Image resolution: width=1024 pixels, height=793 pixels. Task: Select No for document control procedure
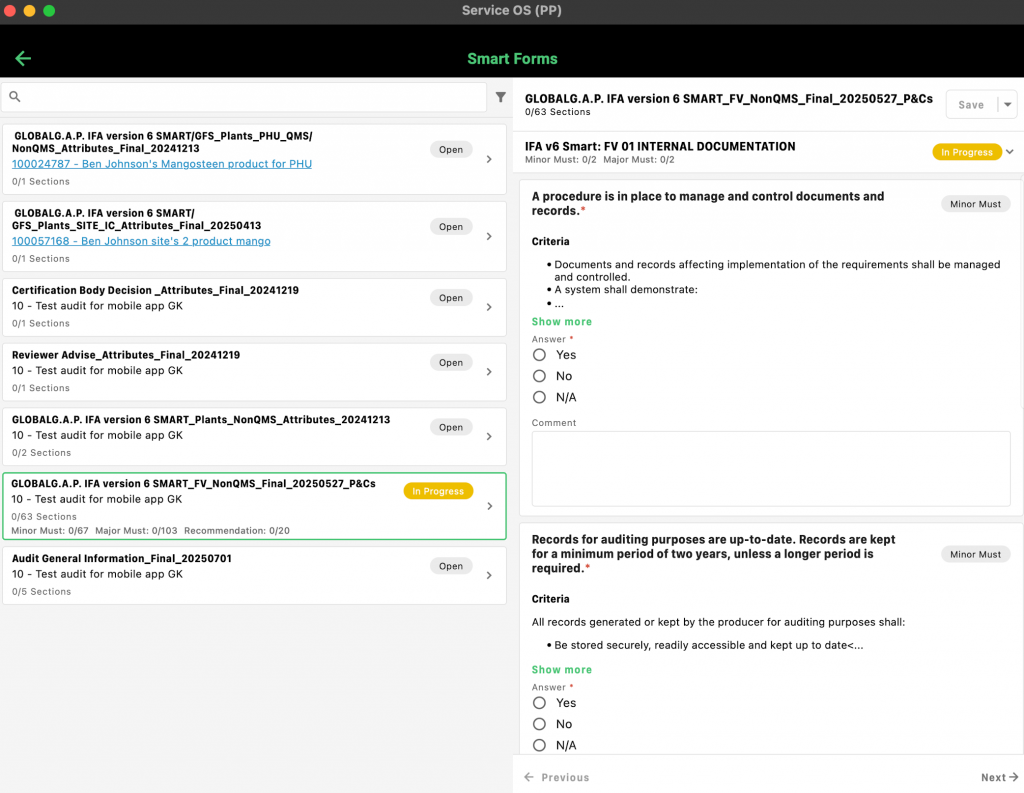tap(540, 376)
